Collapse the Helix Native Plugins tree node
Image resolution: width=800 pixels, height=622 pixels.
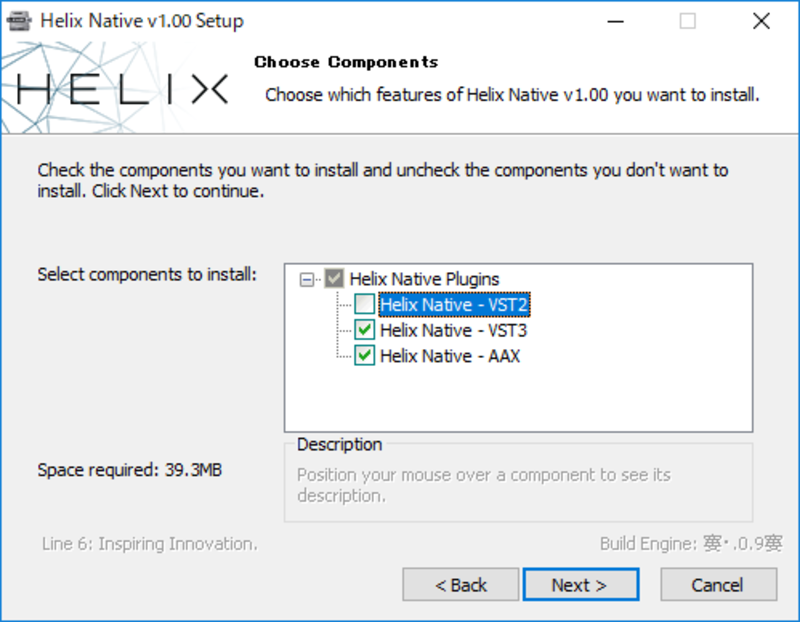[x=307, y=280]
